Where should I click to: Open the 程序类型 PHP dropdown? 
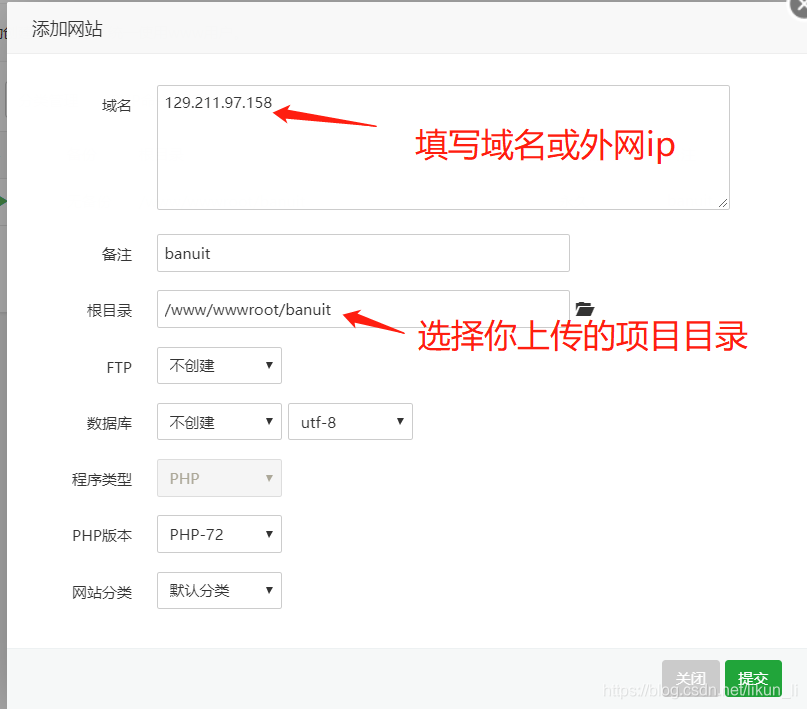click(x=219, y=478)
